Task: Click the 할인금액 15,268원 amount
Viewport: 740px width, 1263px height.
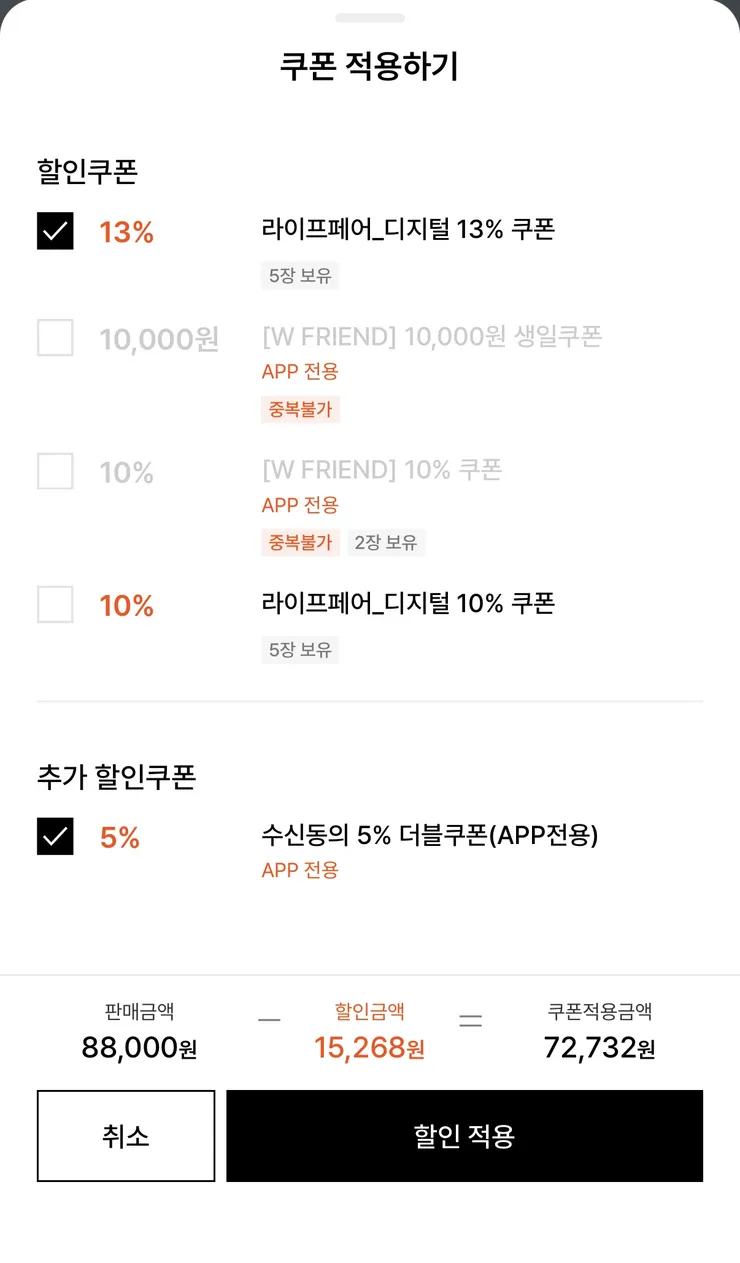Action: (370, 1048)
